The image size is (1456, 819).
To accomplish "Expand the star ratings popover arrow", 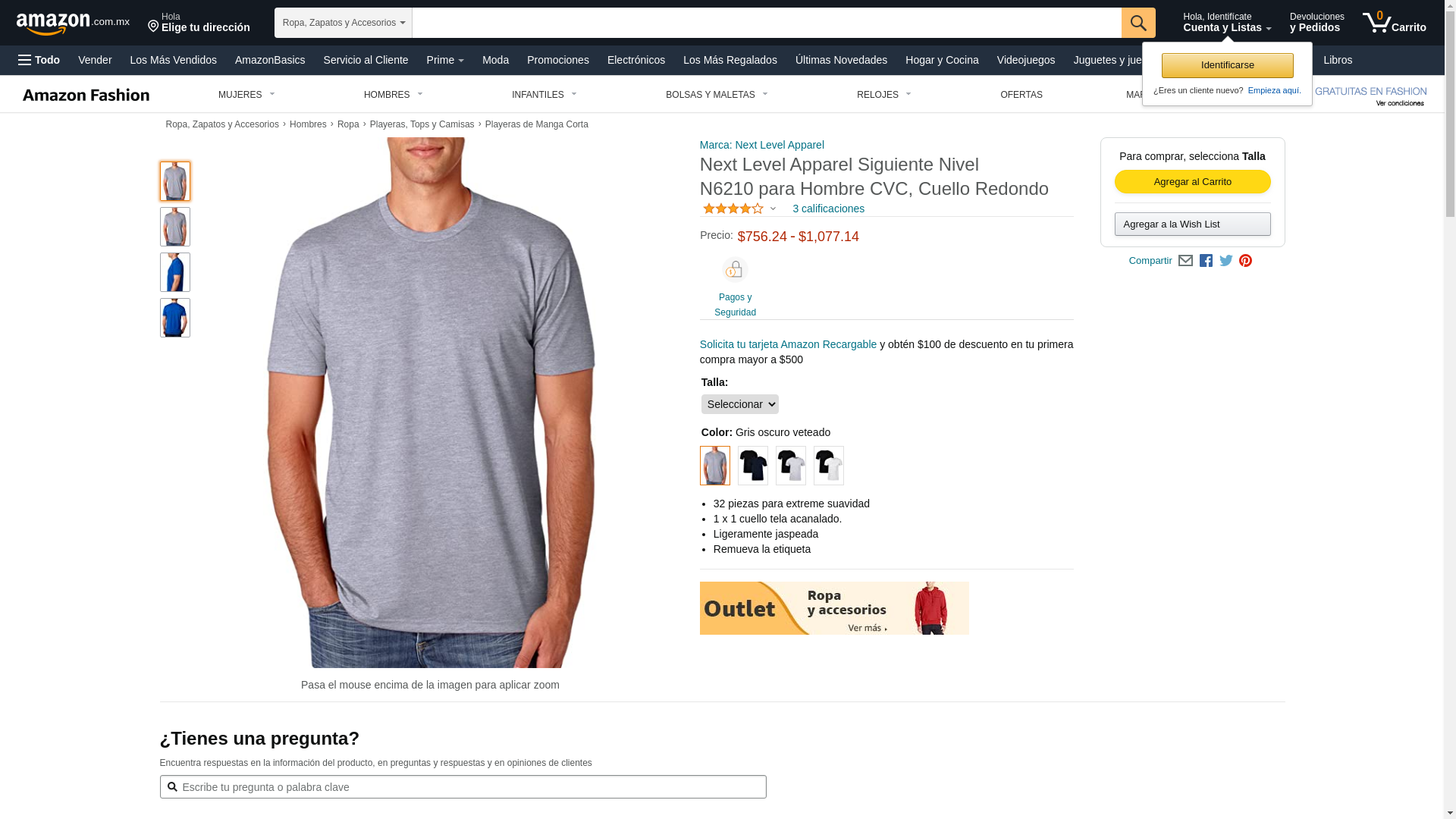I will click(x=773, y=209).
